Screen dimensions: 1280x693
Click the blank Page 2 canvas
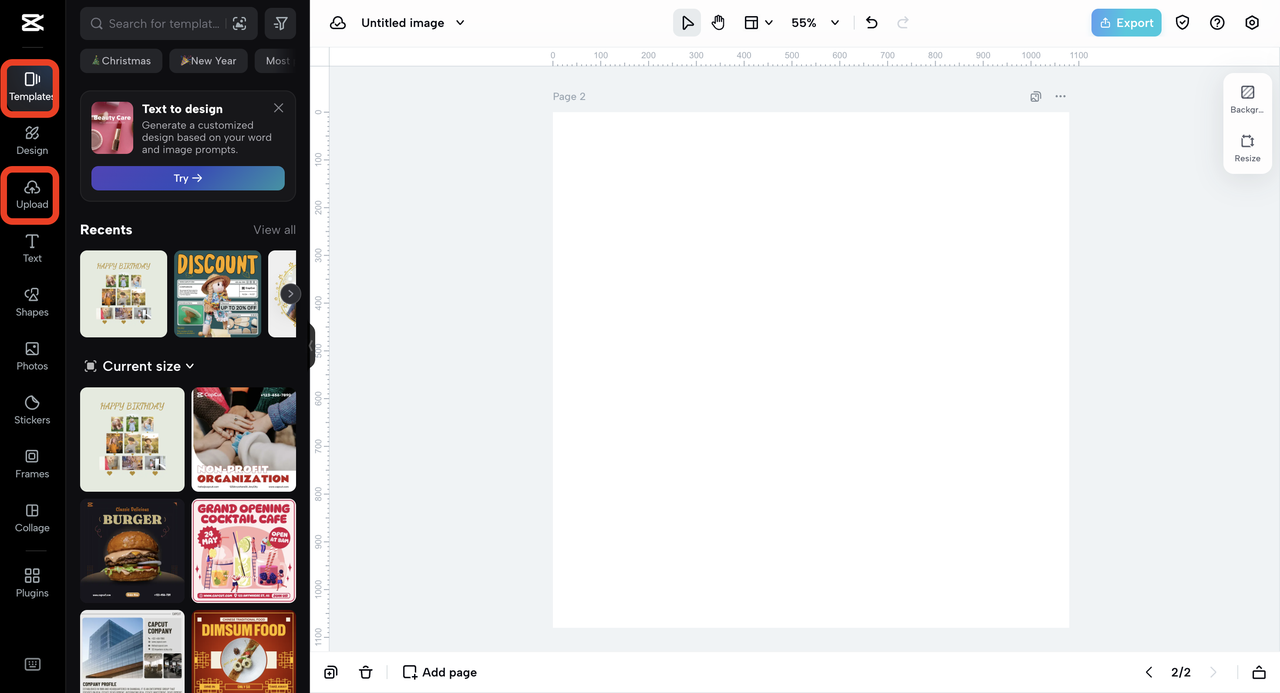tap(811, 370)
